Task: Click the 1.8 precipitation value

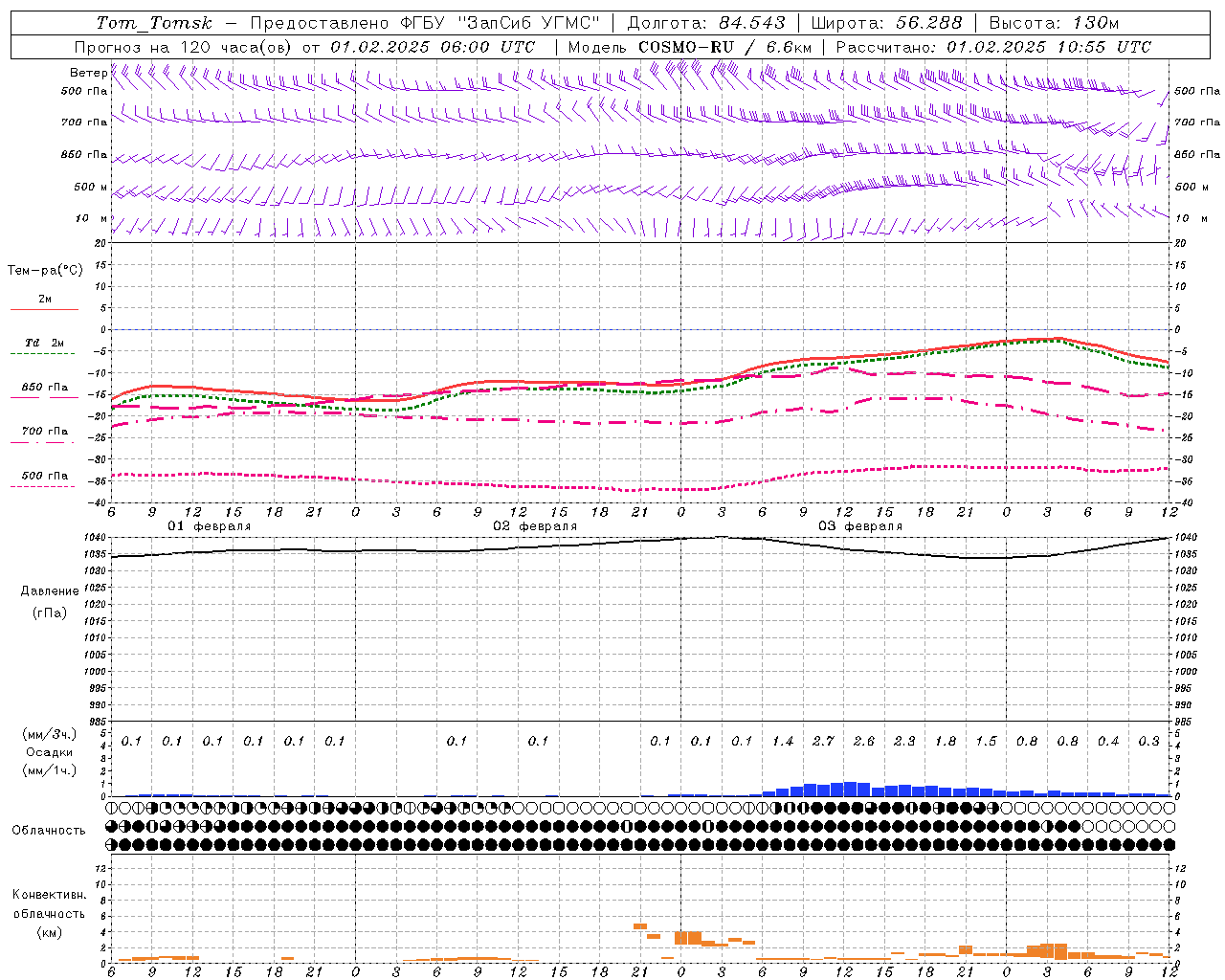Action: tap(946, 742)
